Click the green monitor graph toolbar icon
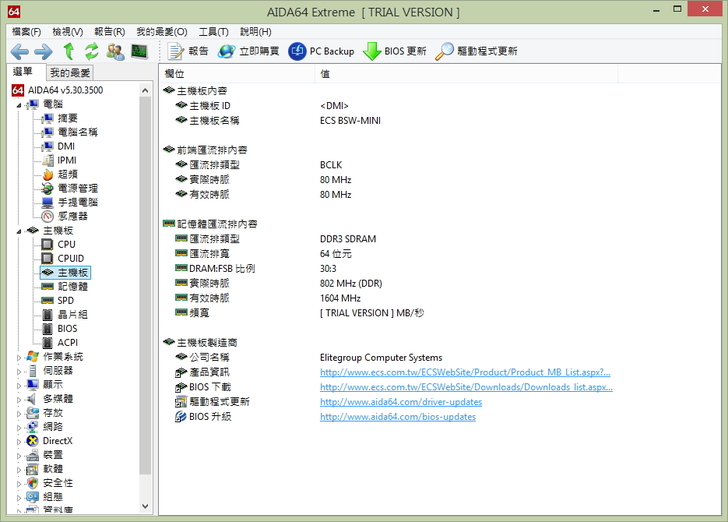 click(139, 51)
